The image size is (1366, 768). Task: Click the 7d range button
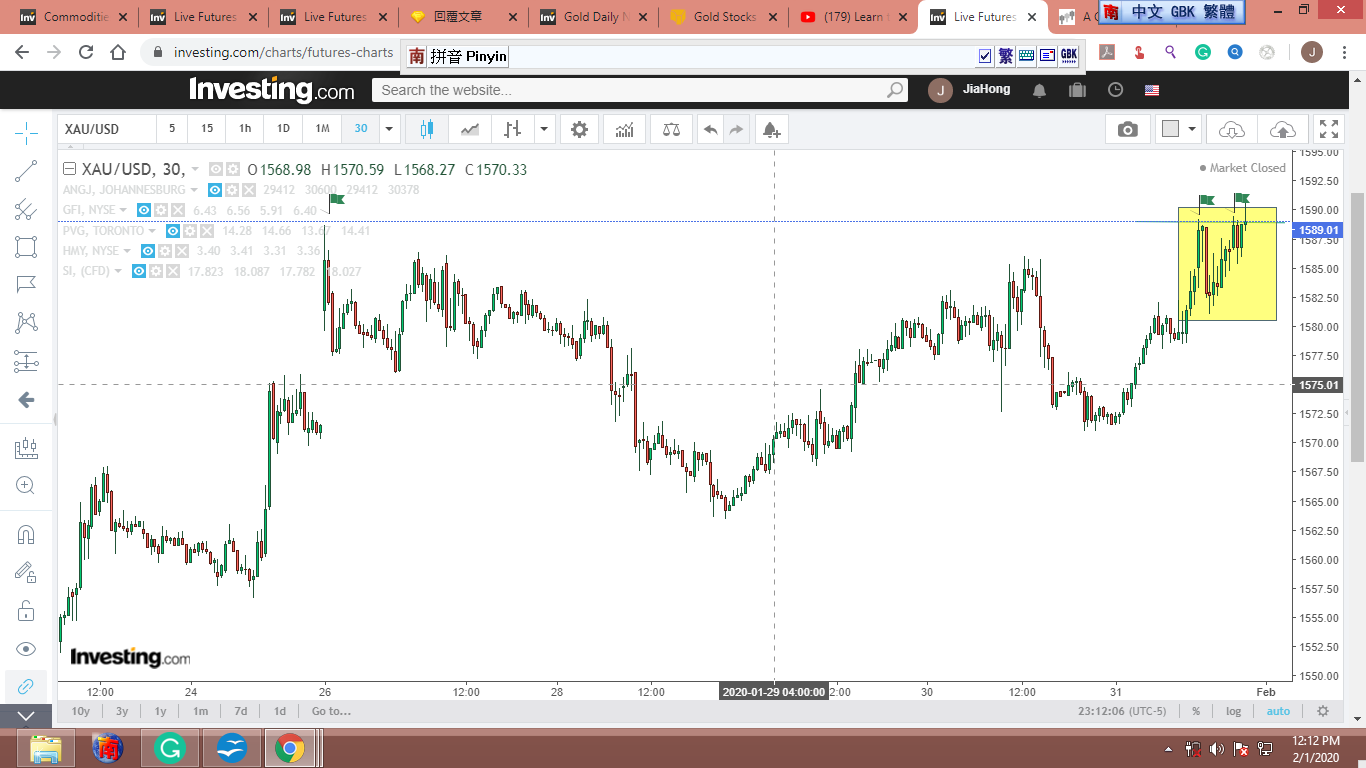(x=240, y=711)
